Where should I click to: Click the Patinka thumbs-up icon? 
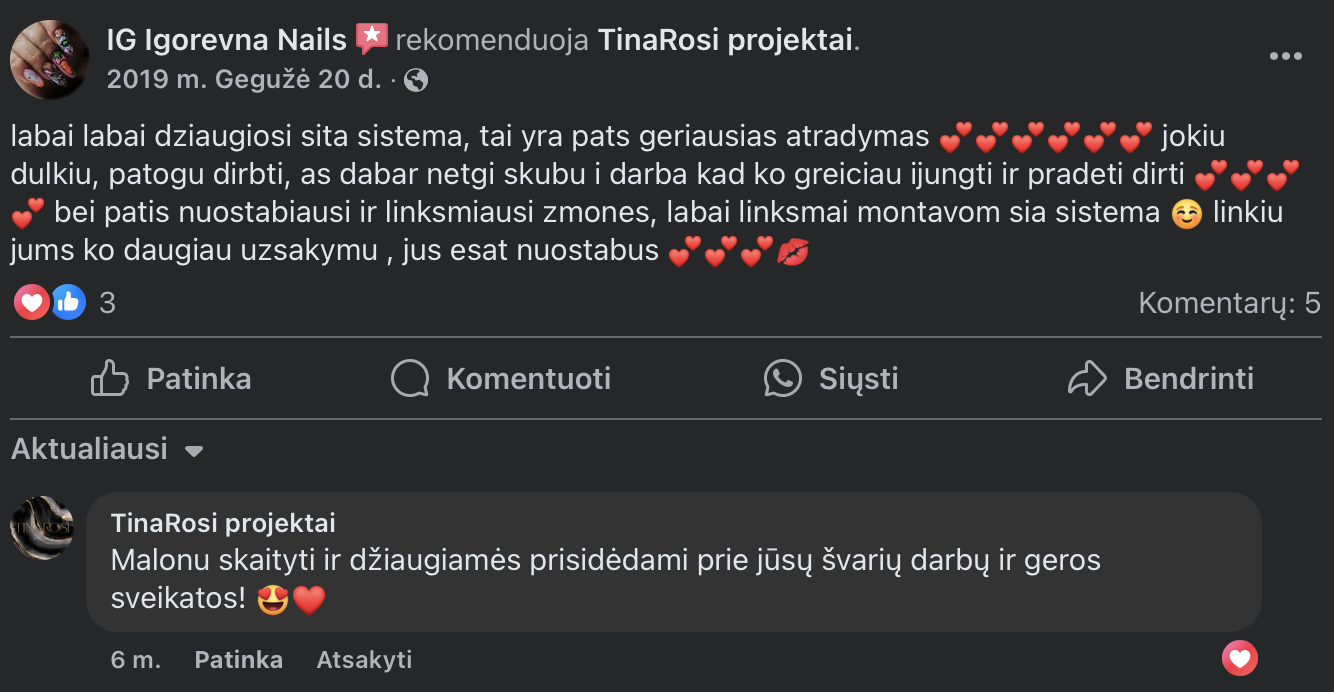pos(111,378)
